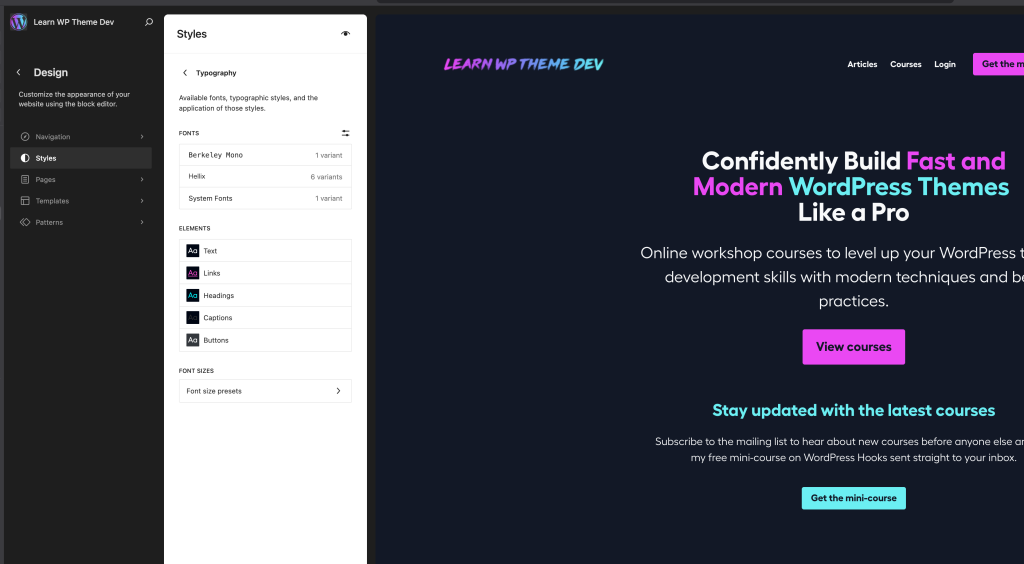This screenshot has width=1024, height=564.
Task: Open Font size presets
Action: tap(265, 391)
